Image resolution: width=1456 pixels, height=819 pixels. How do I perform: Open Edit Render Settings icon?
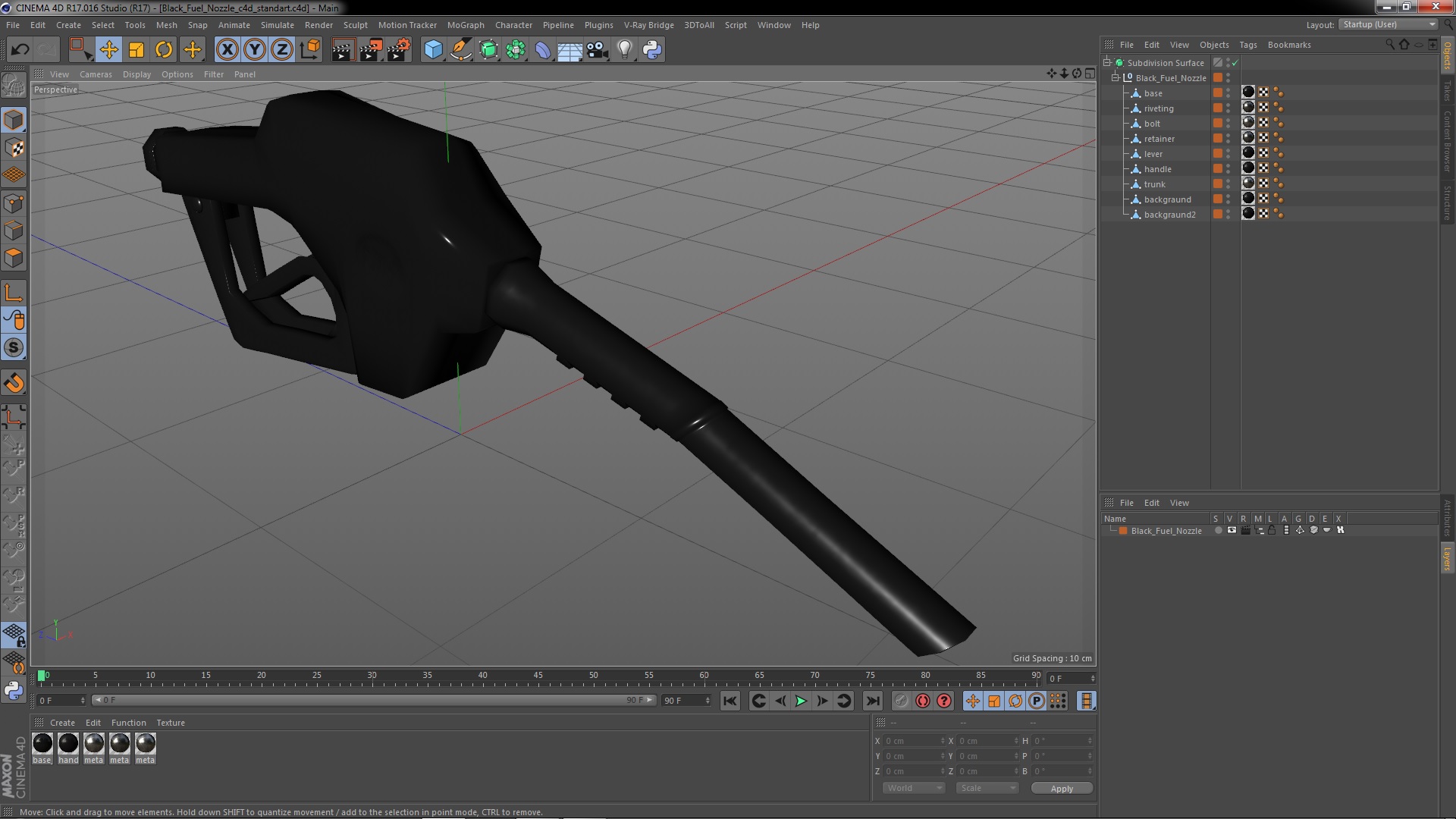coord(399,50)
